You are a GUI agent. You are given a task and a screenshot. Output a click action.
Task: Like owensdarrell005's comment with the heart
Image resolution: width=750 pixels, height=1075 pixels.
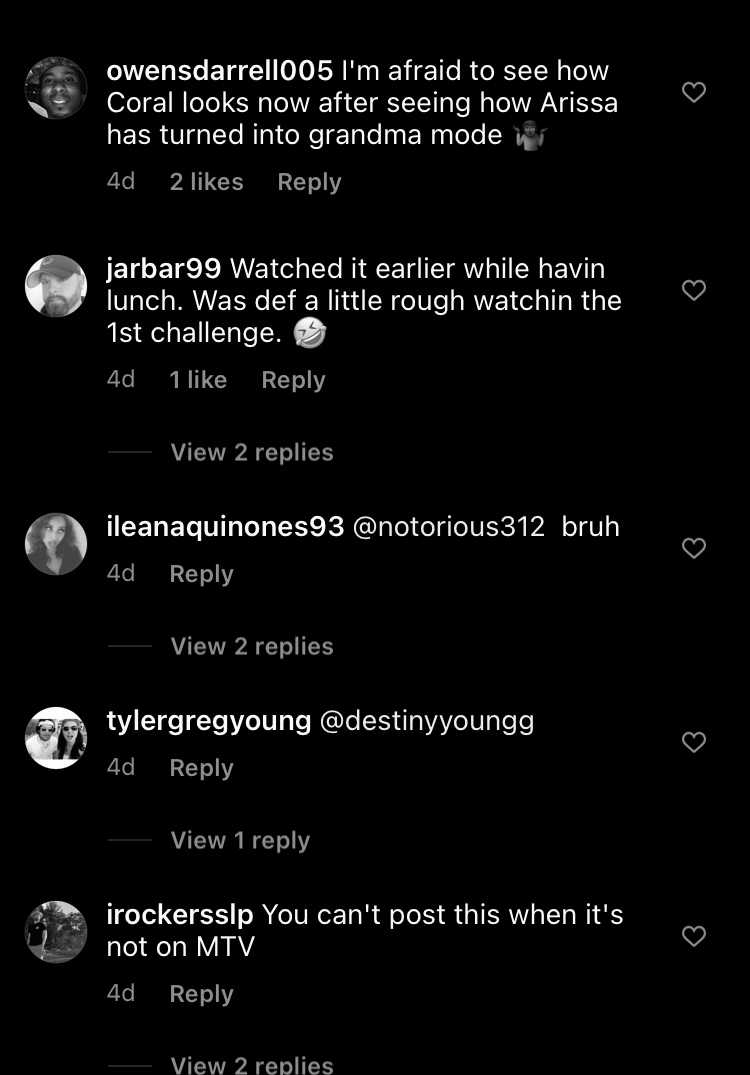pos(694,92)
